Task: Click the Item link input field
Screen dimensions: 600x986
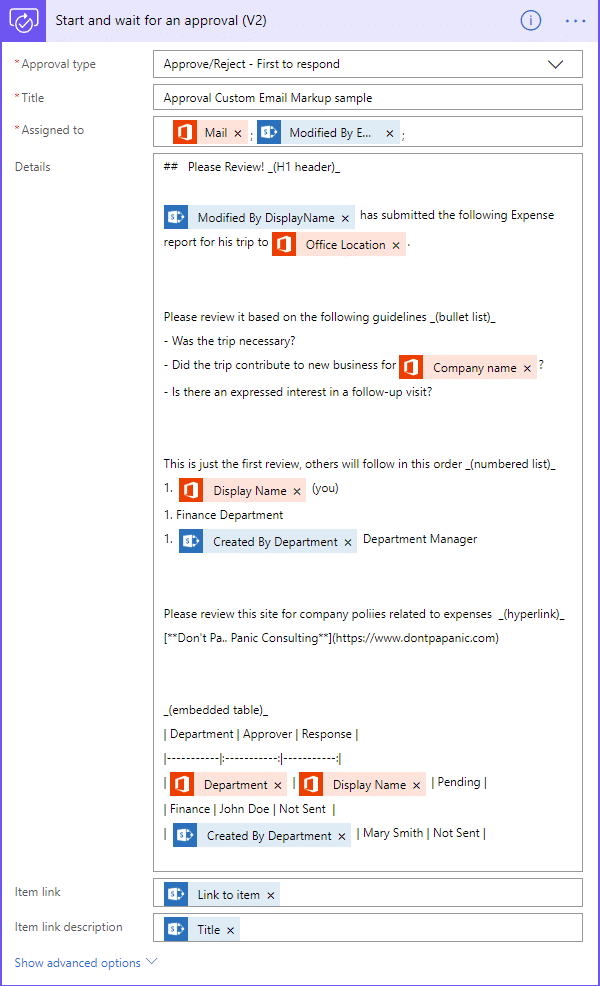Action: click(x=367, y=893)
